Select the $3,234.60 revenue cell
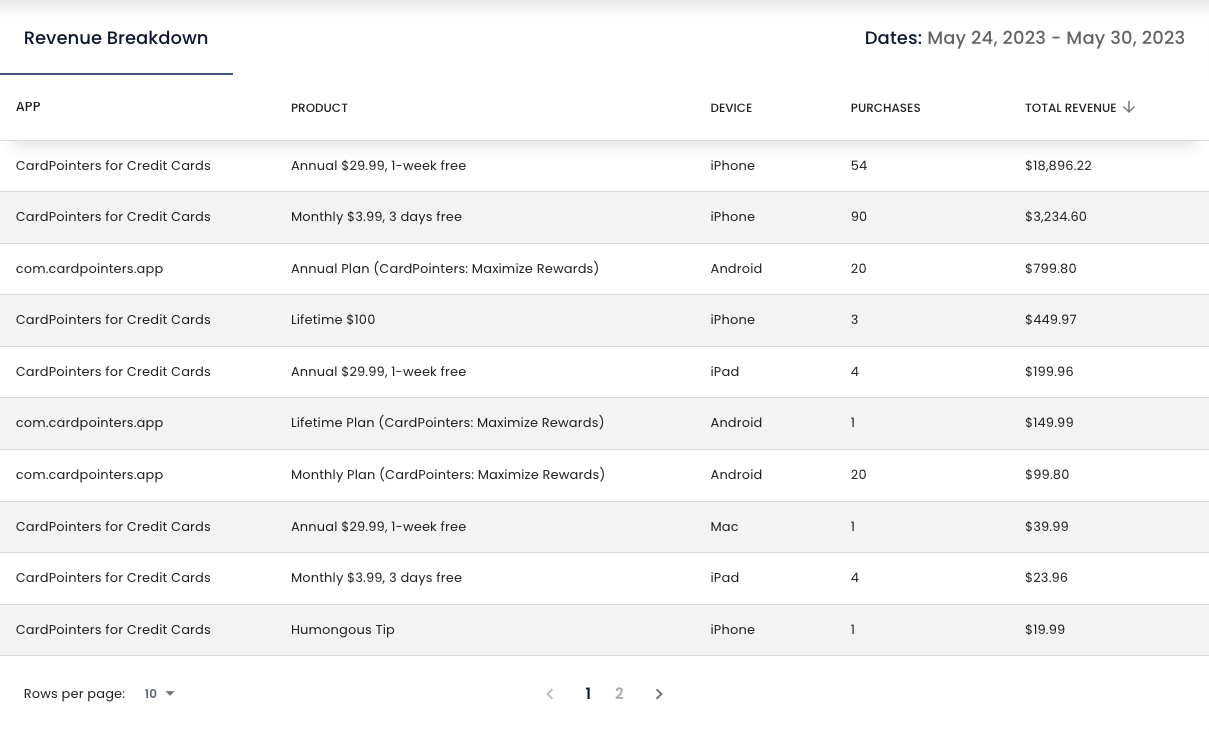Screen dimensions: 1209x732 tap(1056, 217)
